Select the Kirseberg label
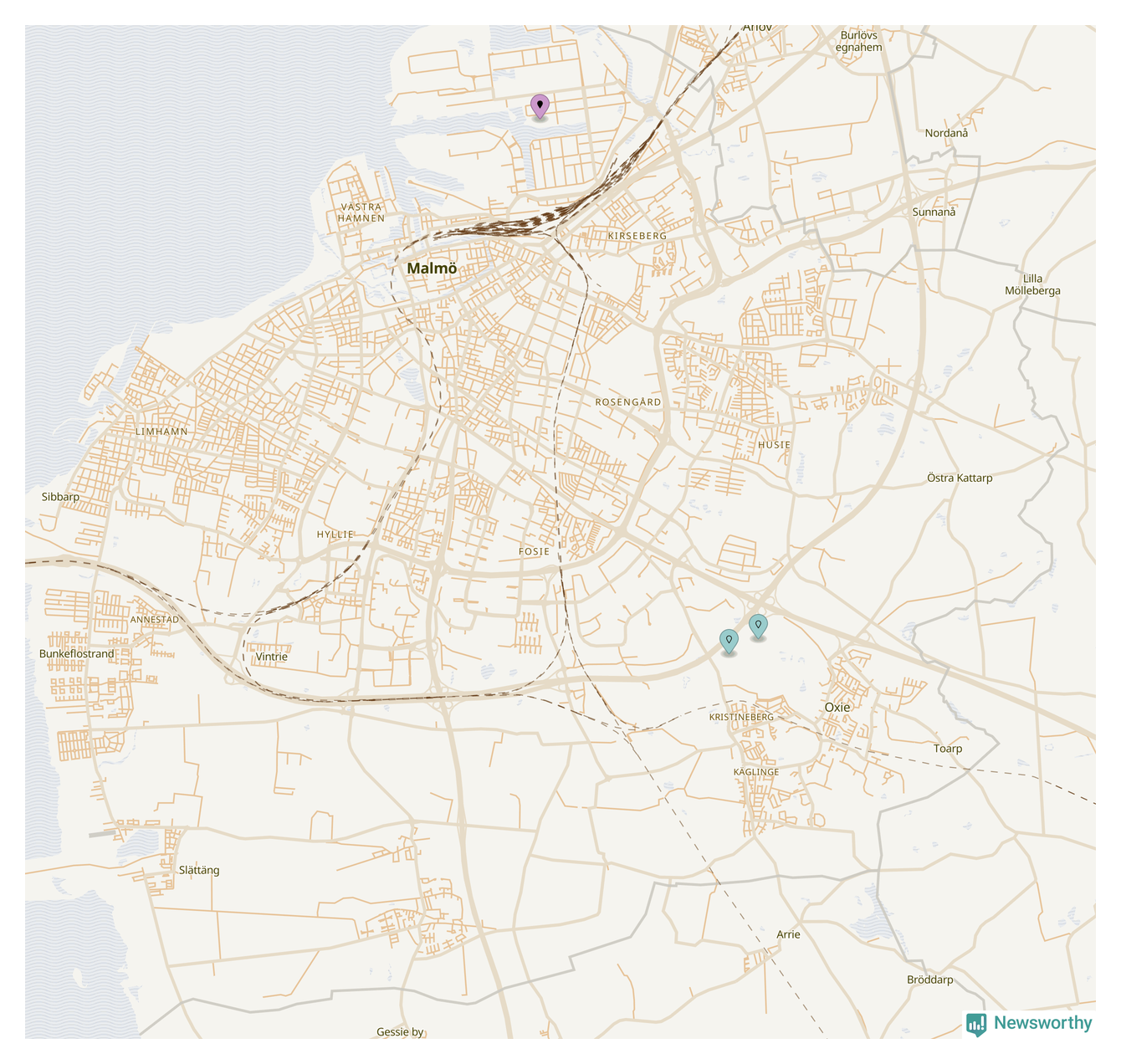The width and height of the screenshot is (1121, 1064). 637,236
